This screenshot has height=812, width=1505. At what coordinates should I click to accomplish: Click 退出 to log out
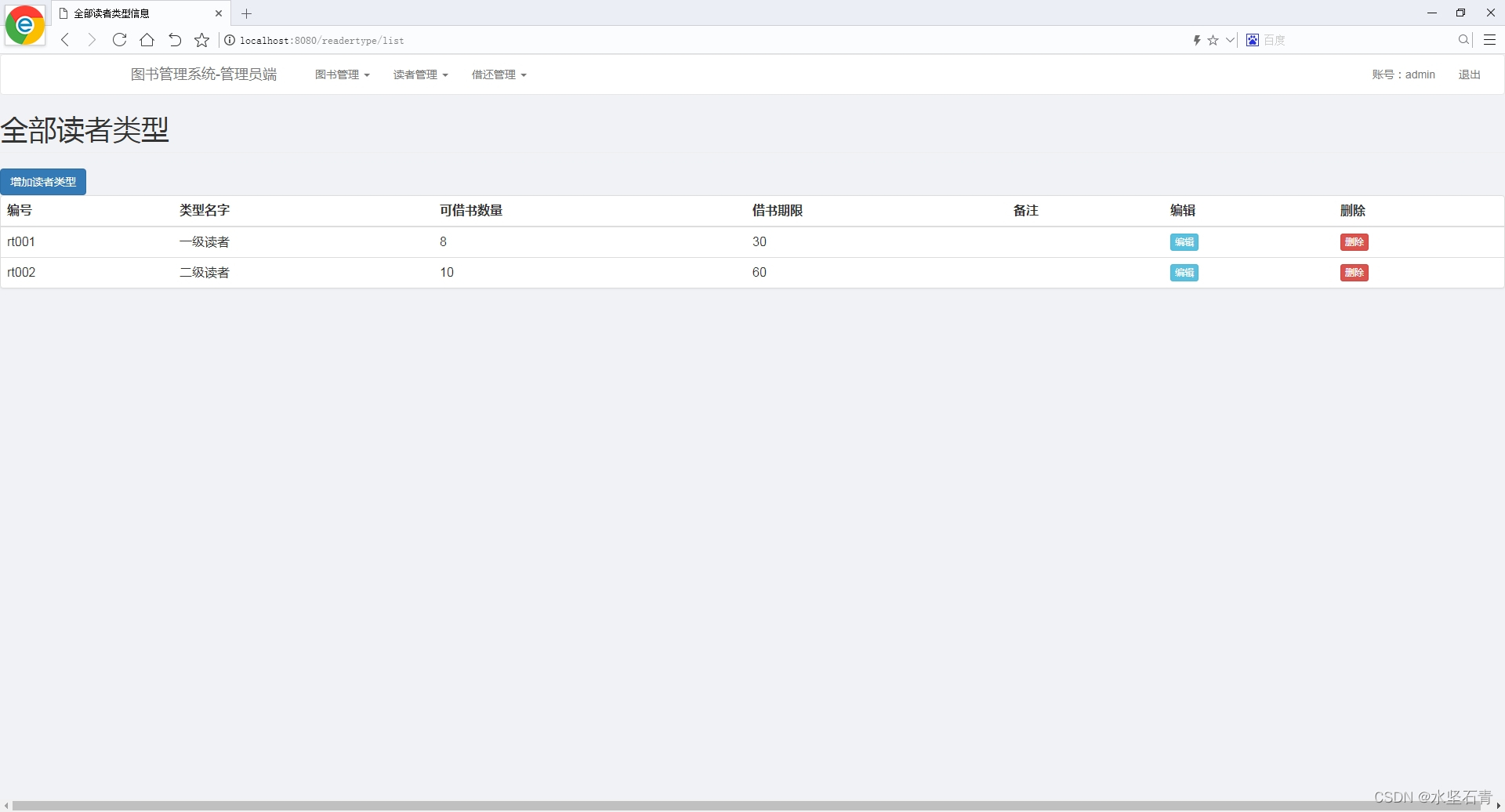[x=1470, y=74]
